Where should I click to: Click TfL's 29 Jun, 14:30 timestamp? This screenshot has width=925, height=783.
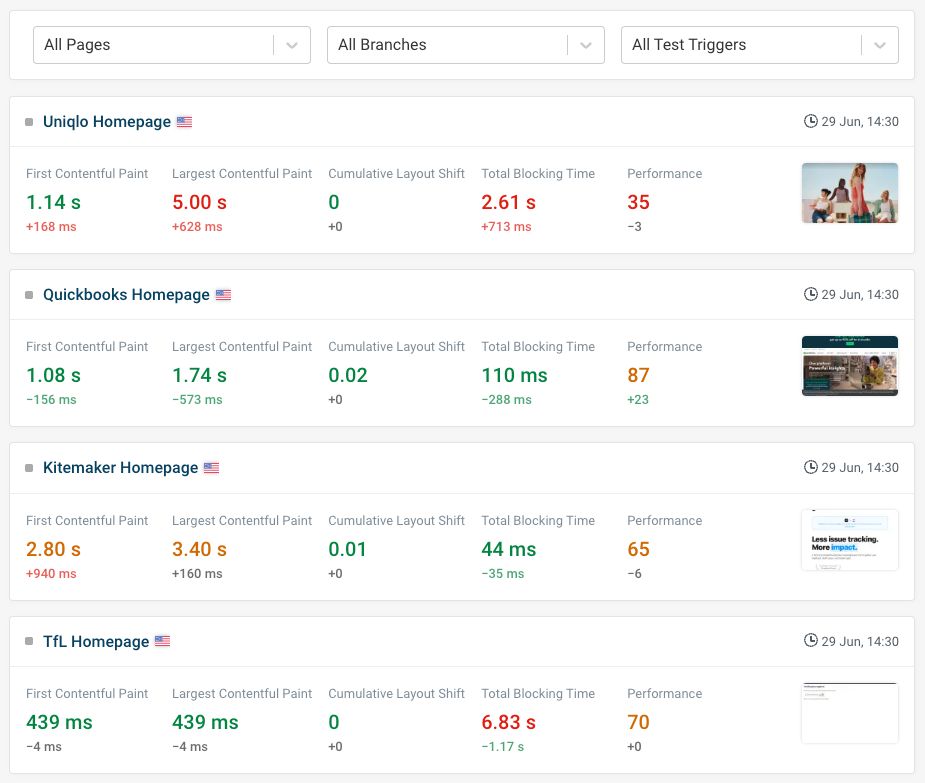pos(860,641)
